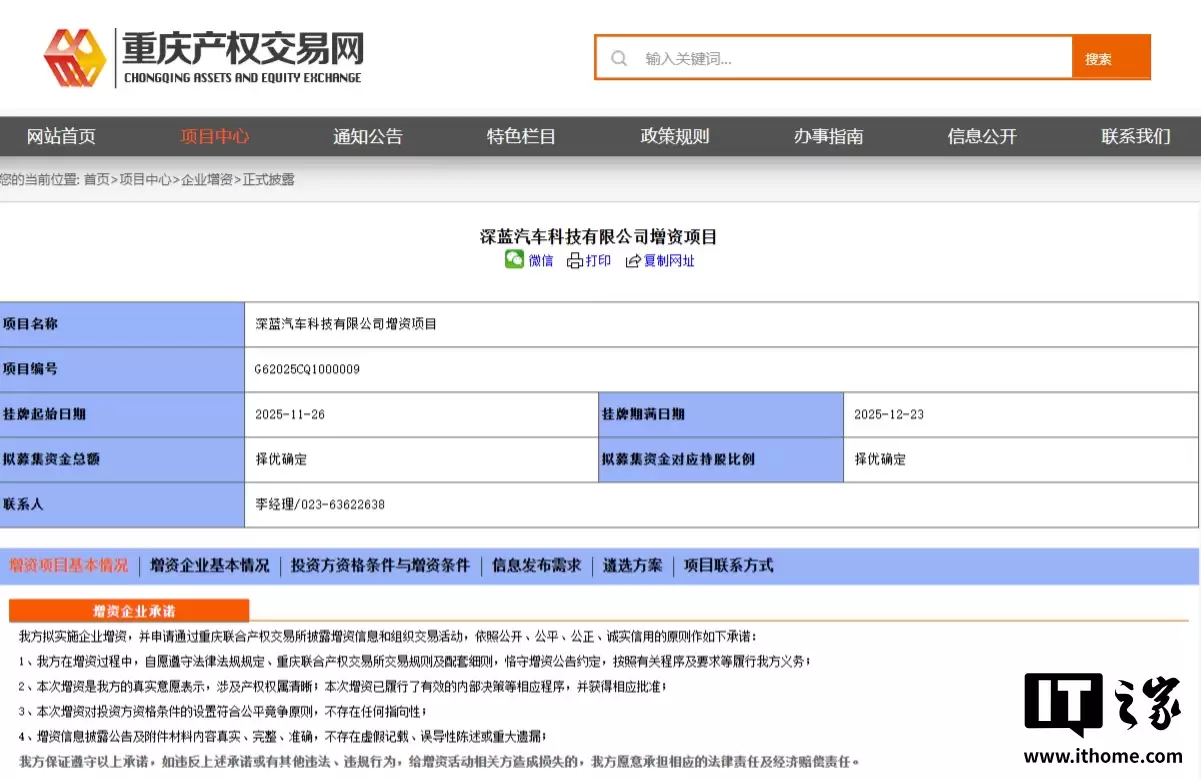Switch to the 投资方资格条件与增资条件 tab
Image resolution: width=1201 pixels, height=779 pixels.
tap(383, 565)
